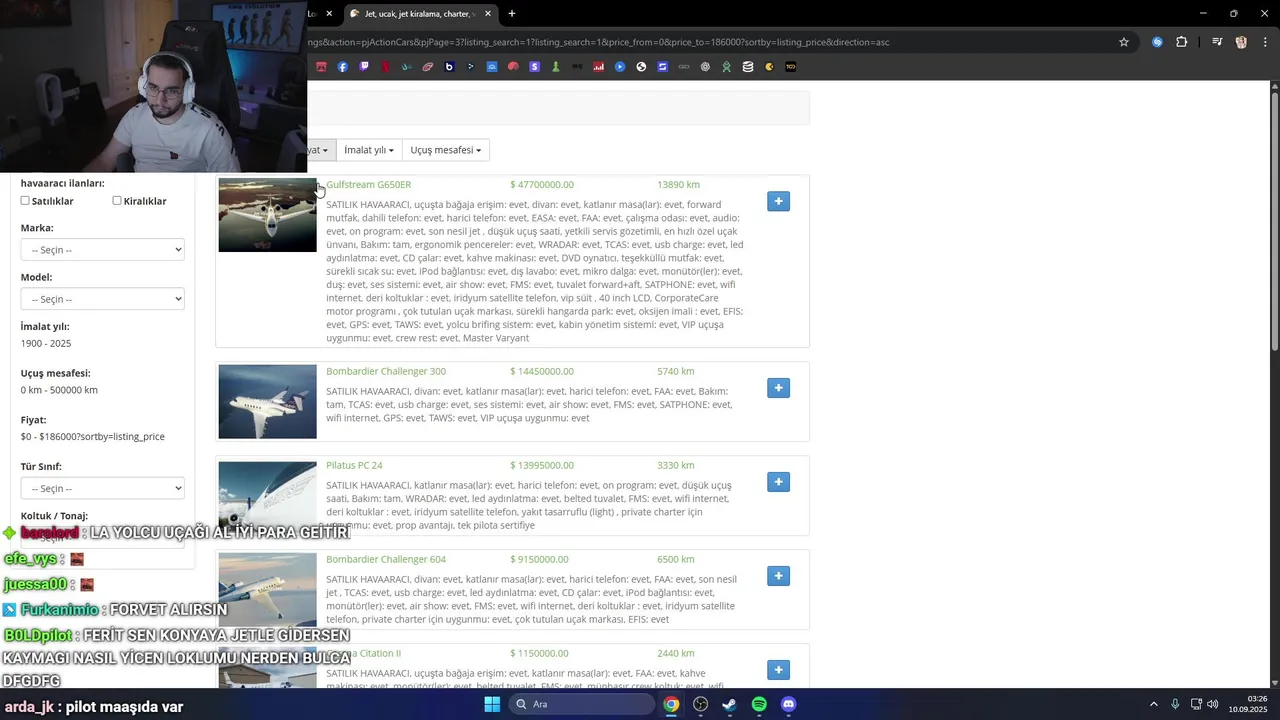Open the Pilatus PC 24 listing
1280x720 pixels.
[x=354, y=465]
